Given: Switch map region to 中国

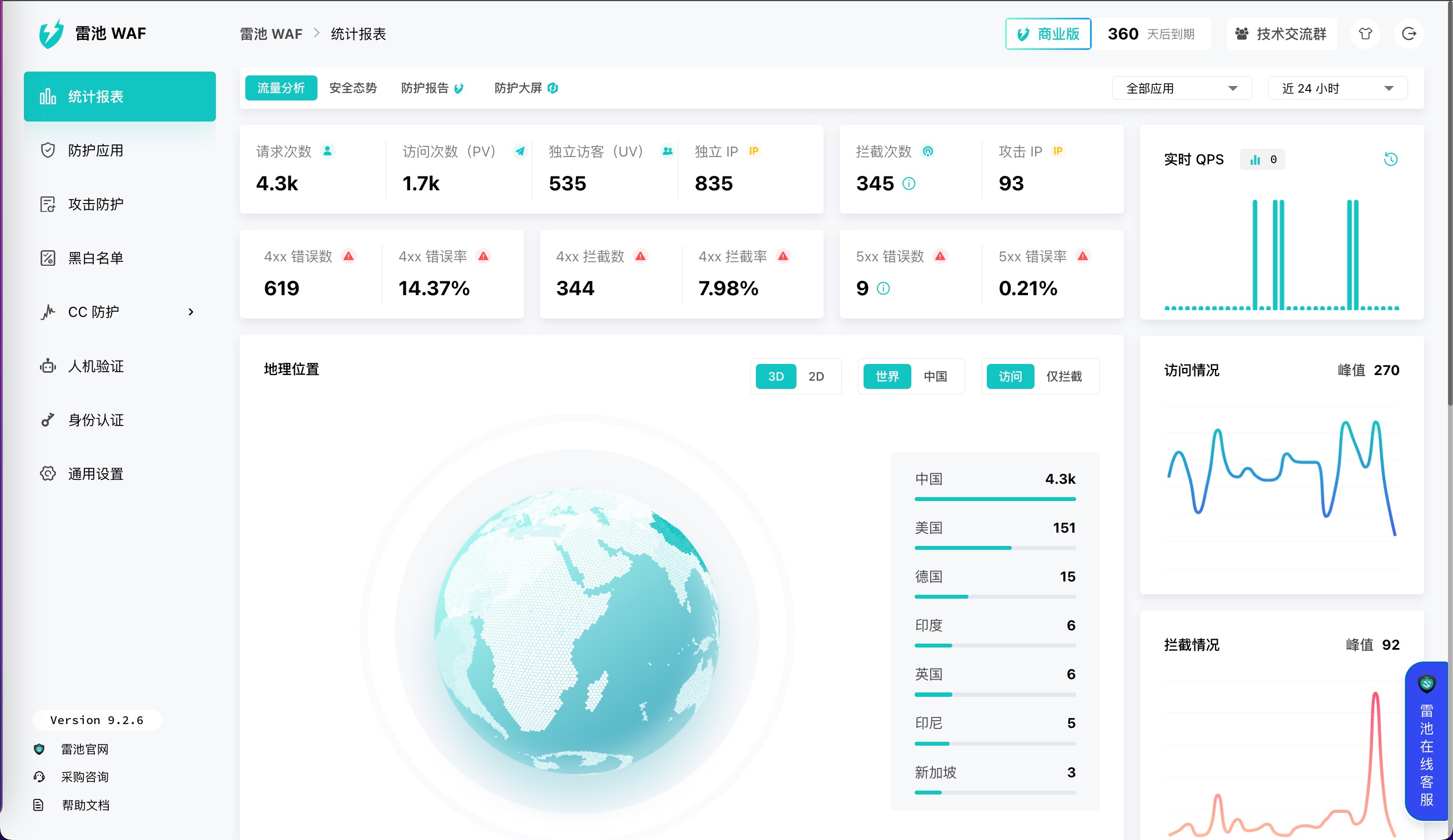Looking at the screenshot, I should pos(935,377).
